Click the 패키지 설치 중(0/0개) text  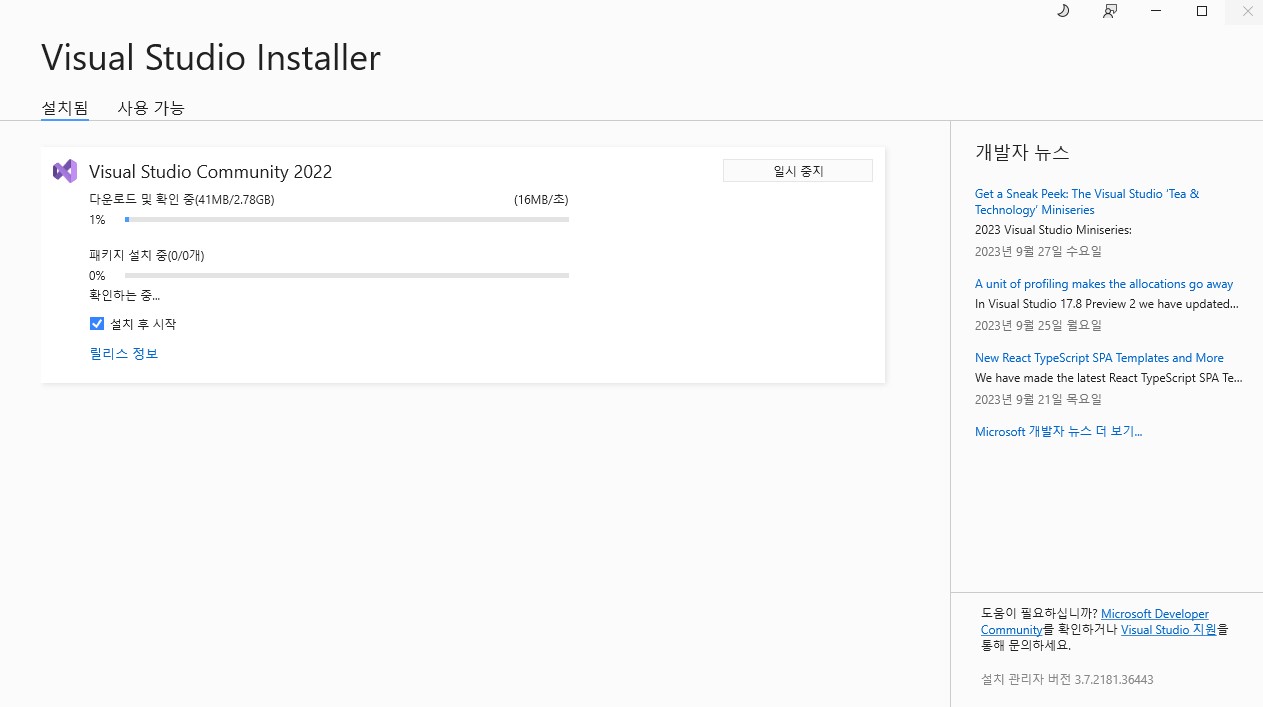coord(147,255)
